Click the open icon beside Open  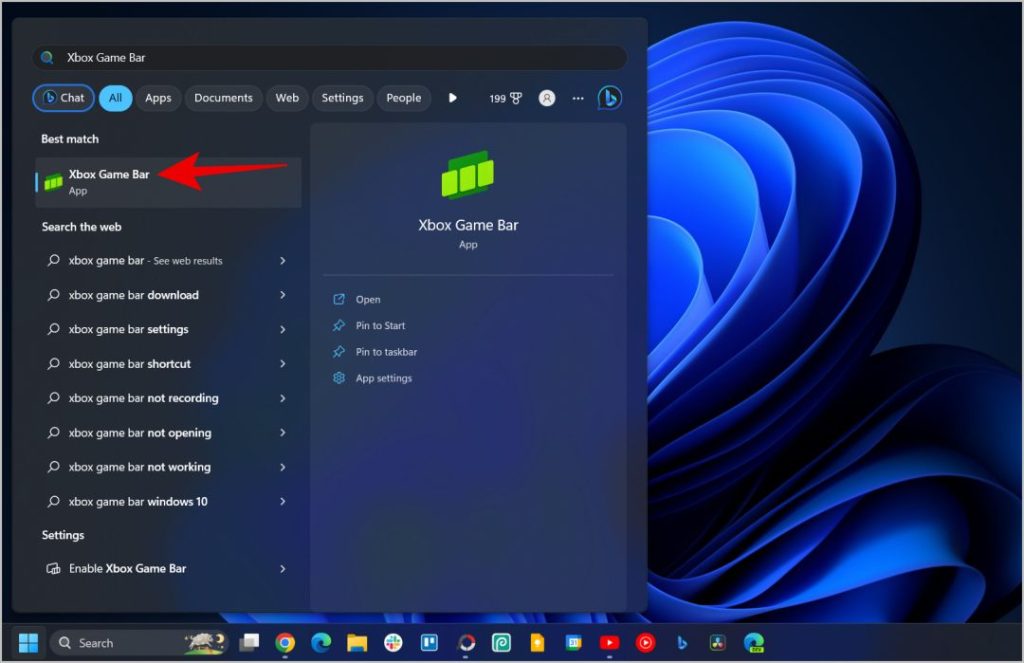(339, 299)
